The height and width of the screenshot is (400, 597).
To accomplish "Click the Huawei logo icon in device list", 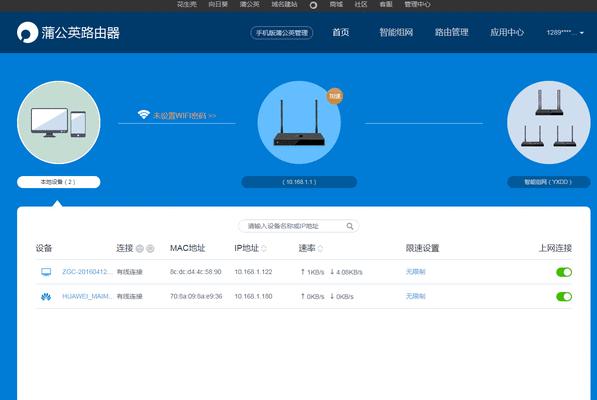I will point(46,296).
